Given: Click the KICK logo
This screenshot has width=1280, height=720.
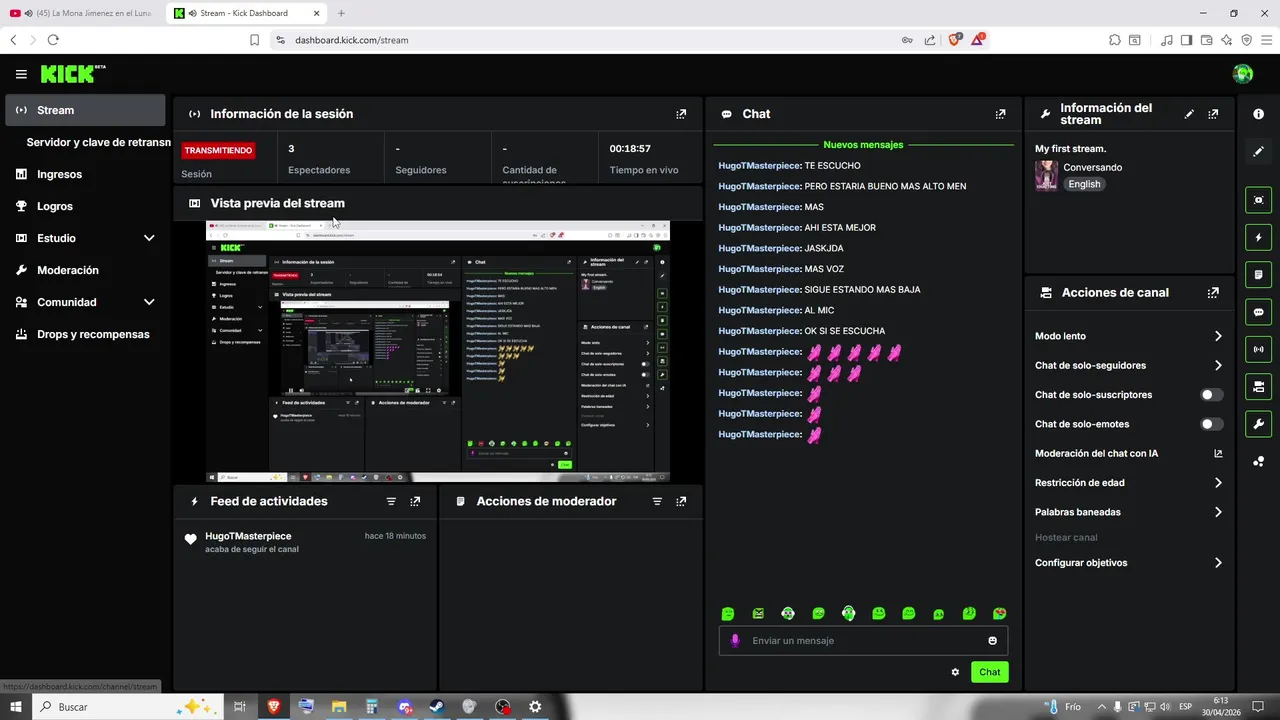Looking at the screenshot, I should 72,74.
